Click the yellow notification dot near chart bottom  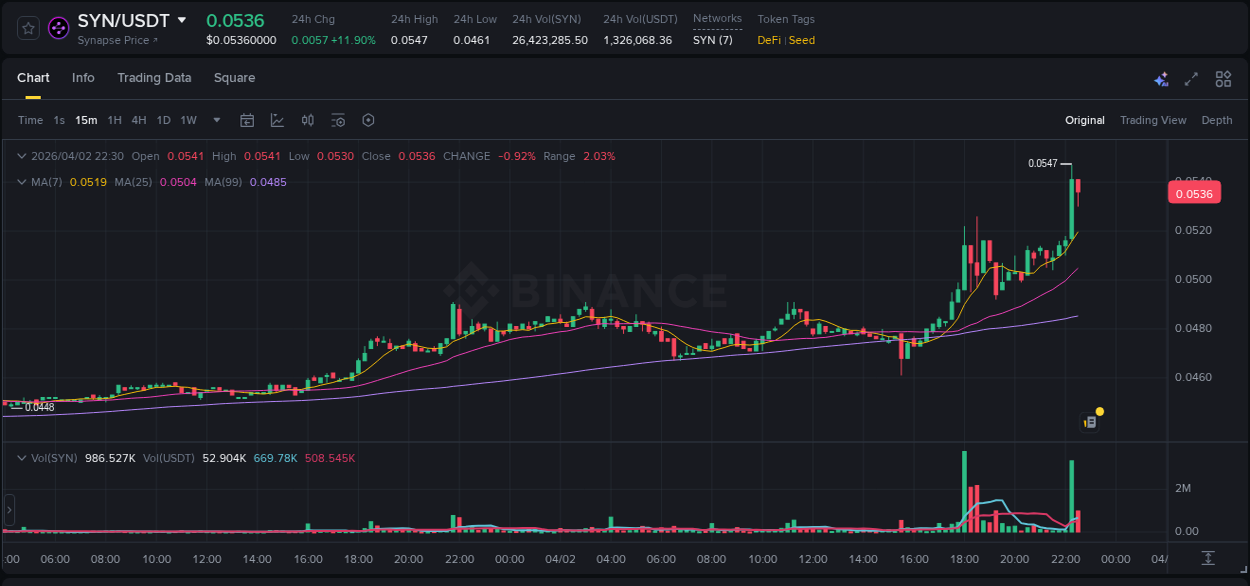click(1099, 412)
